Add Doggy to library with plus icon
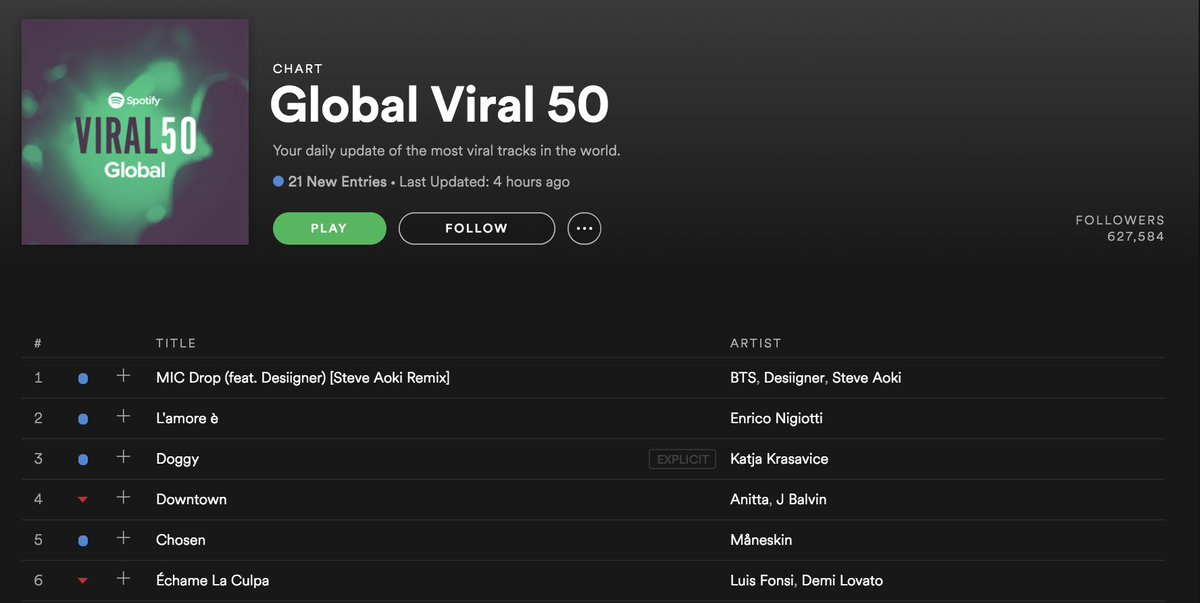The height and width of the screenshot is (603, 1200). click(123, 457)
